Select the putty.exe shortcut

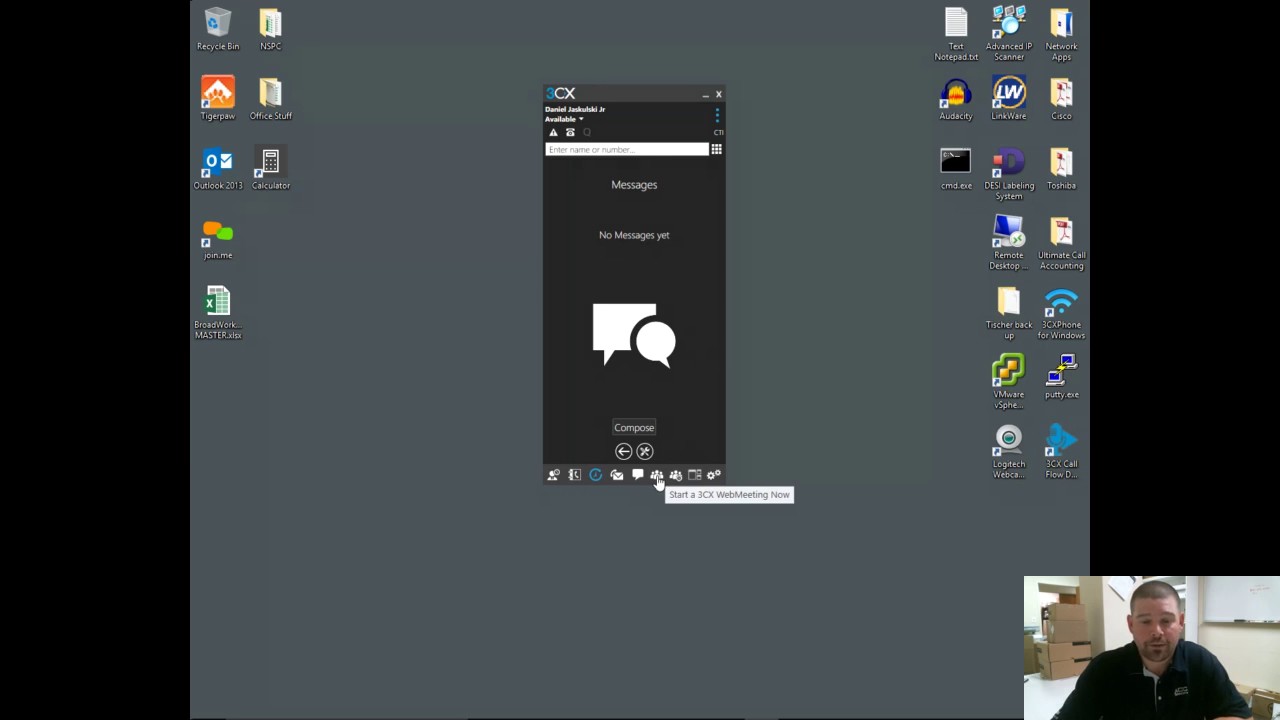pyautogui.click(x=1062, y=376)
